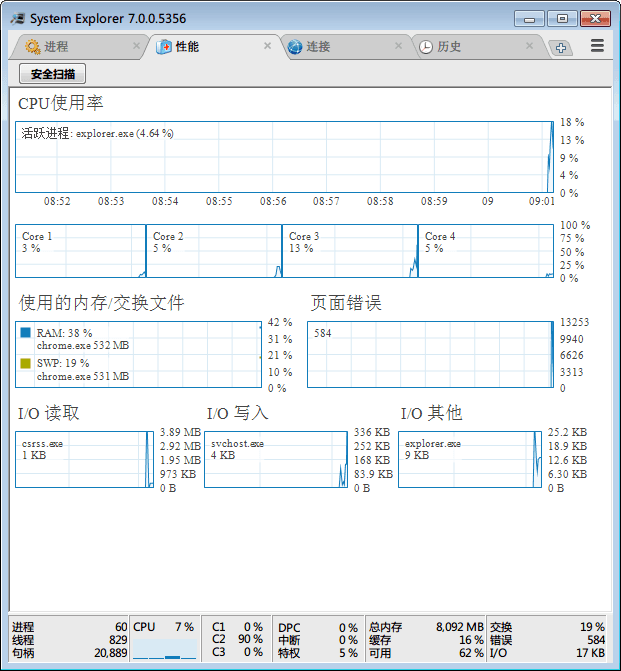Click the csrss.exe label in I/O 读取
Screen dimensions: 621x671
click(x=42, y=444)
